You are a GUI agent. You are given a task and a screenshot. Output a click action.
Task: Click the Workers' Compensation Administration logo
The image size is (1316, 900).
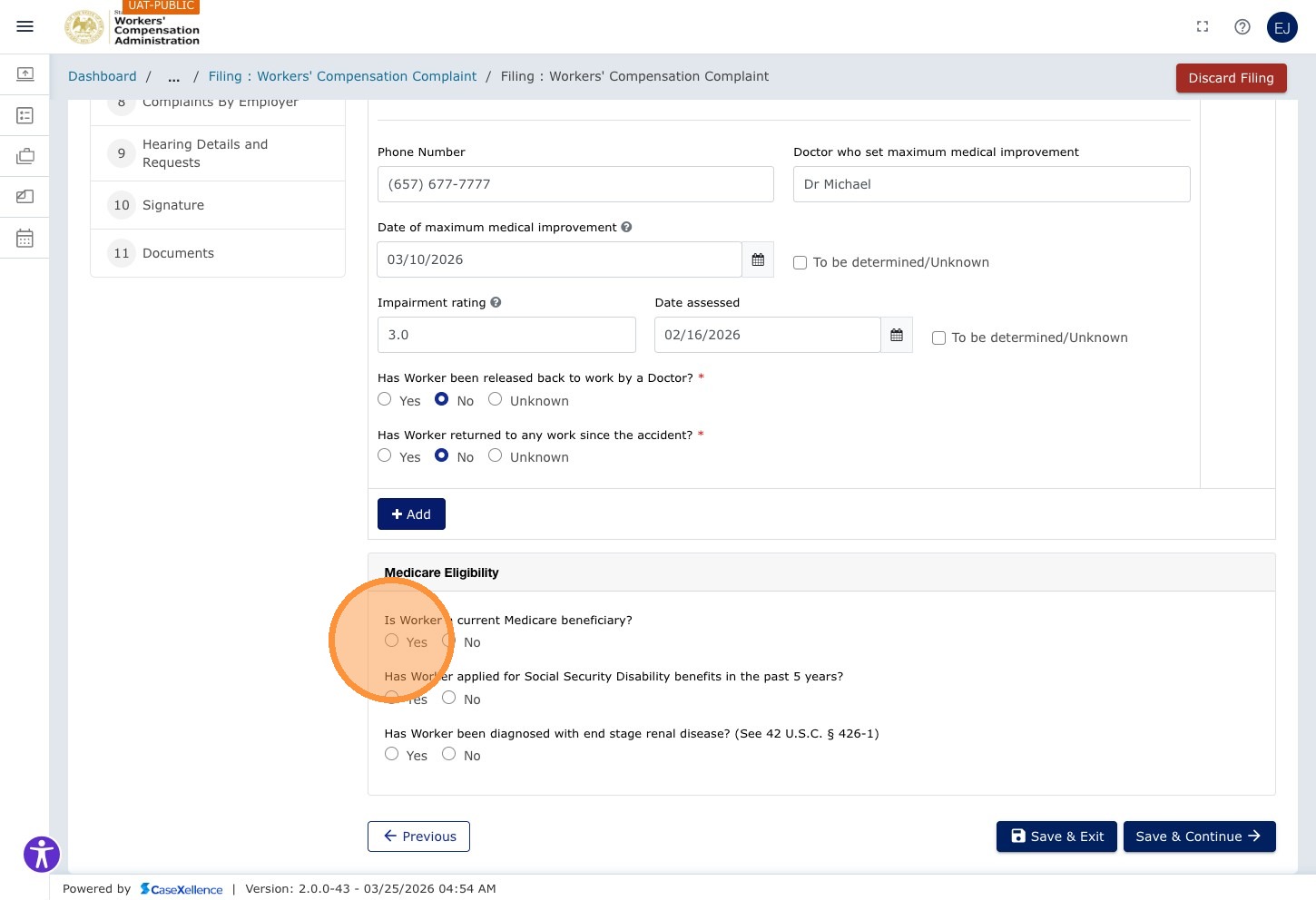click(133, 27)
